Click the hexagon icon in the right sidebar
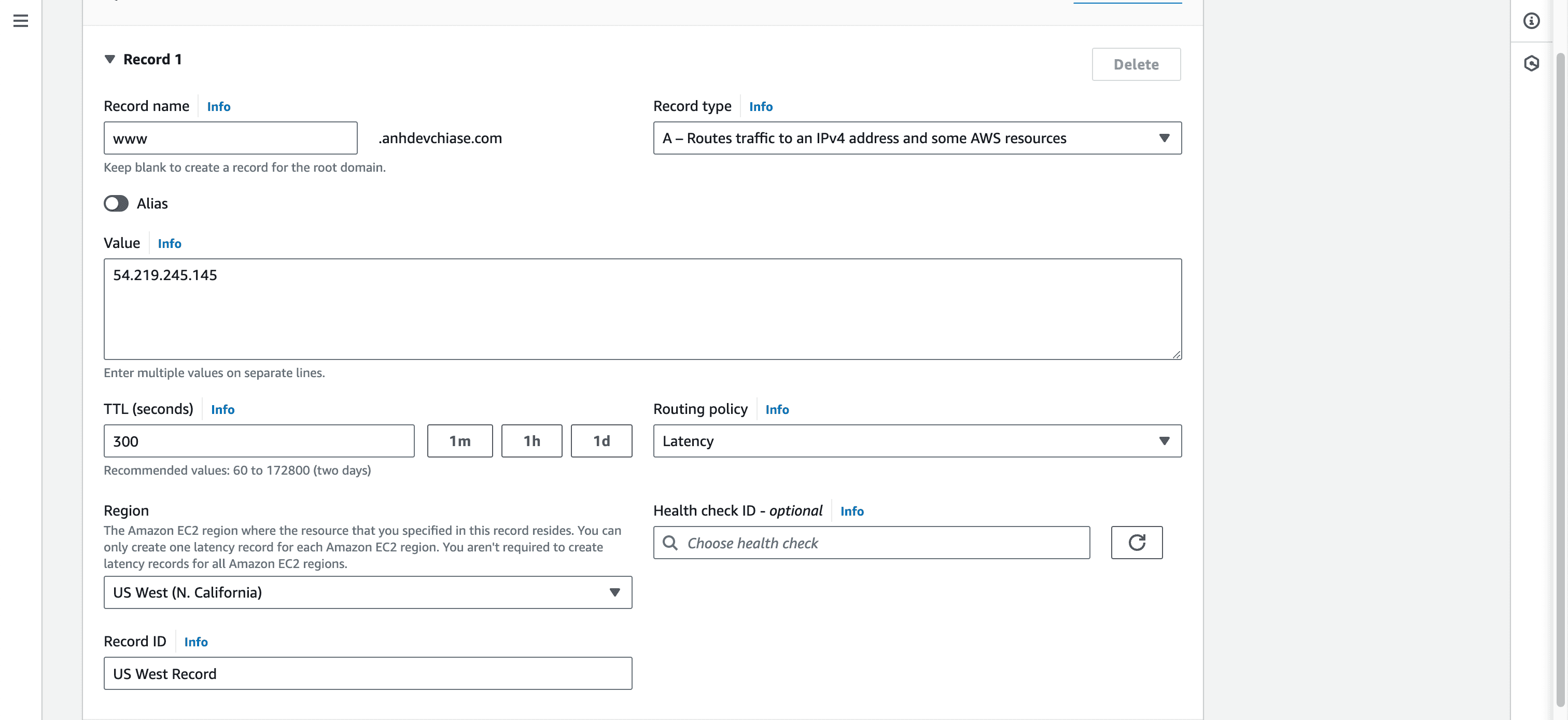 [x=1532, y=63]
